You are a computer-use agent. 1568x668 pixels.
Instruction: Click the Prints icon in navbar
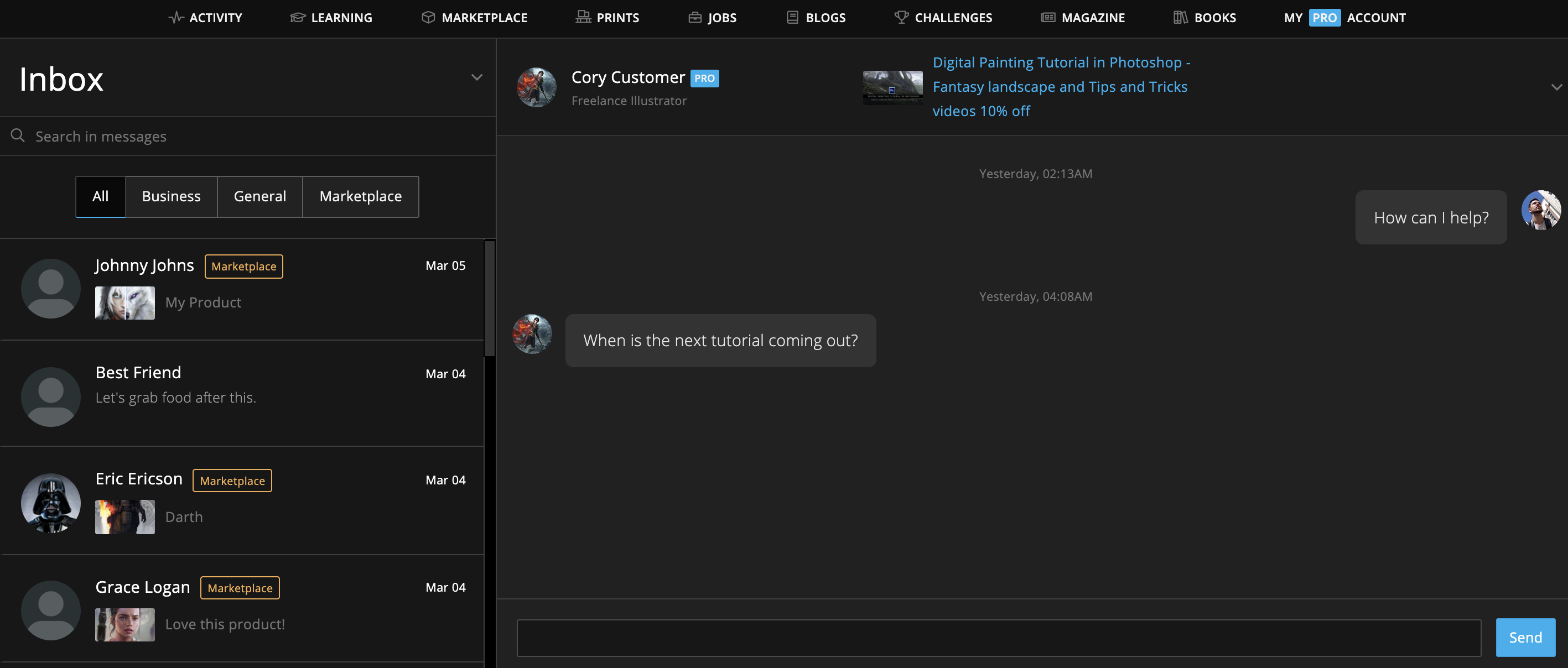point(583,17)
